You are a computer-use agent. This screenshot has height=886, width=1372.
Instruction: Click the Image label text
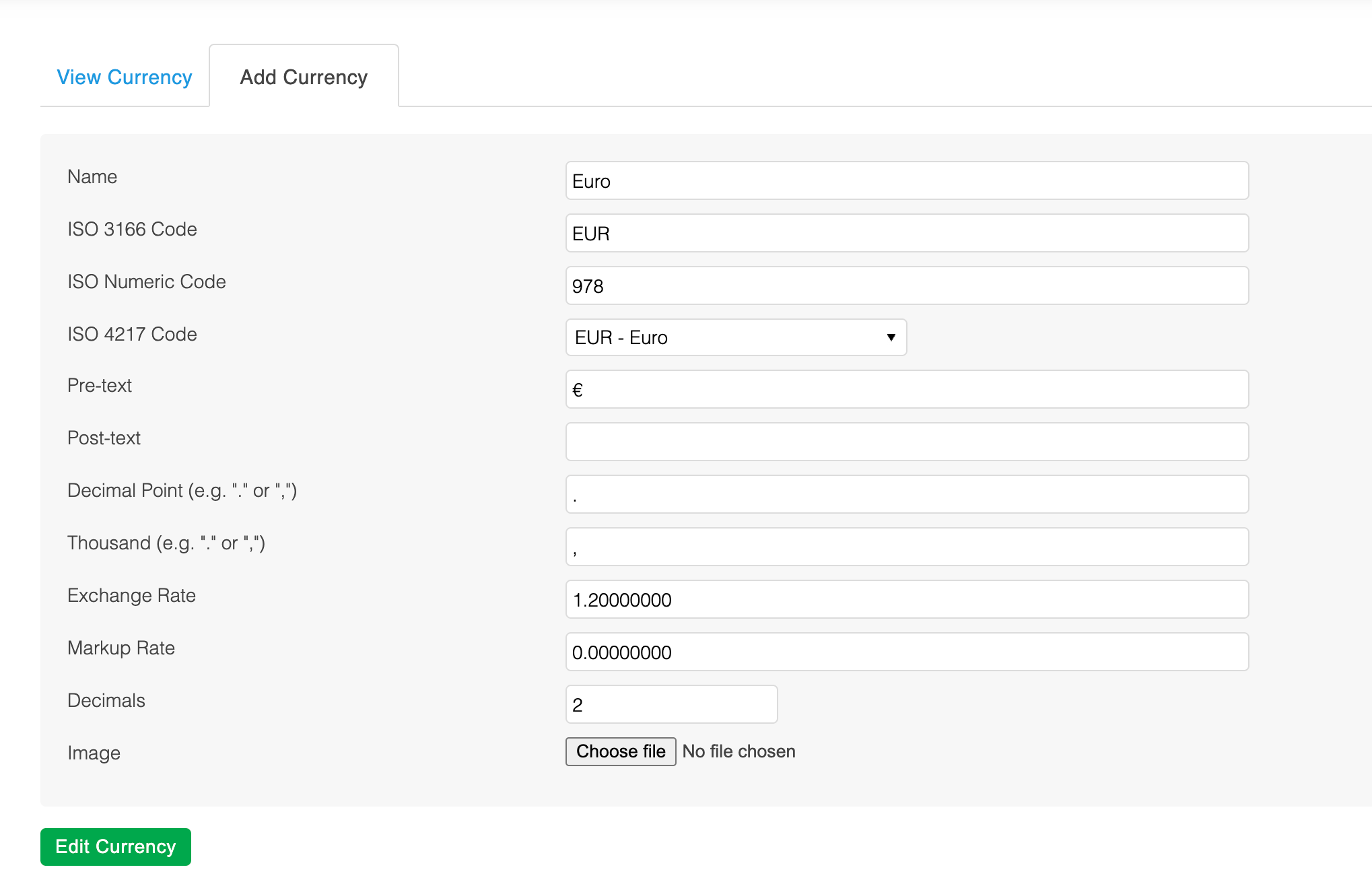click(x=94, y=753)
